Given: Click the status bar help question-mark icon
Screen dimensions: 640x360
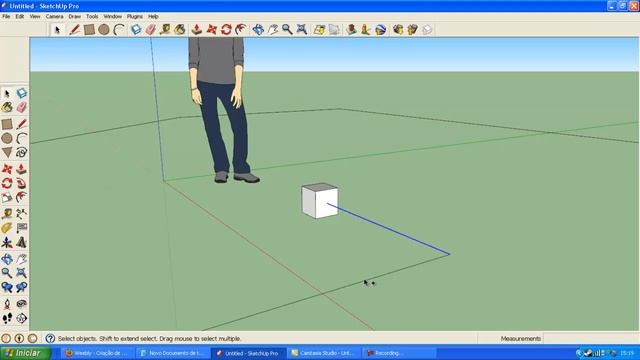Looking at the screenshot, I should tap(50, 338).
